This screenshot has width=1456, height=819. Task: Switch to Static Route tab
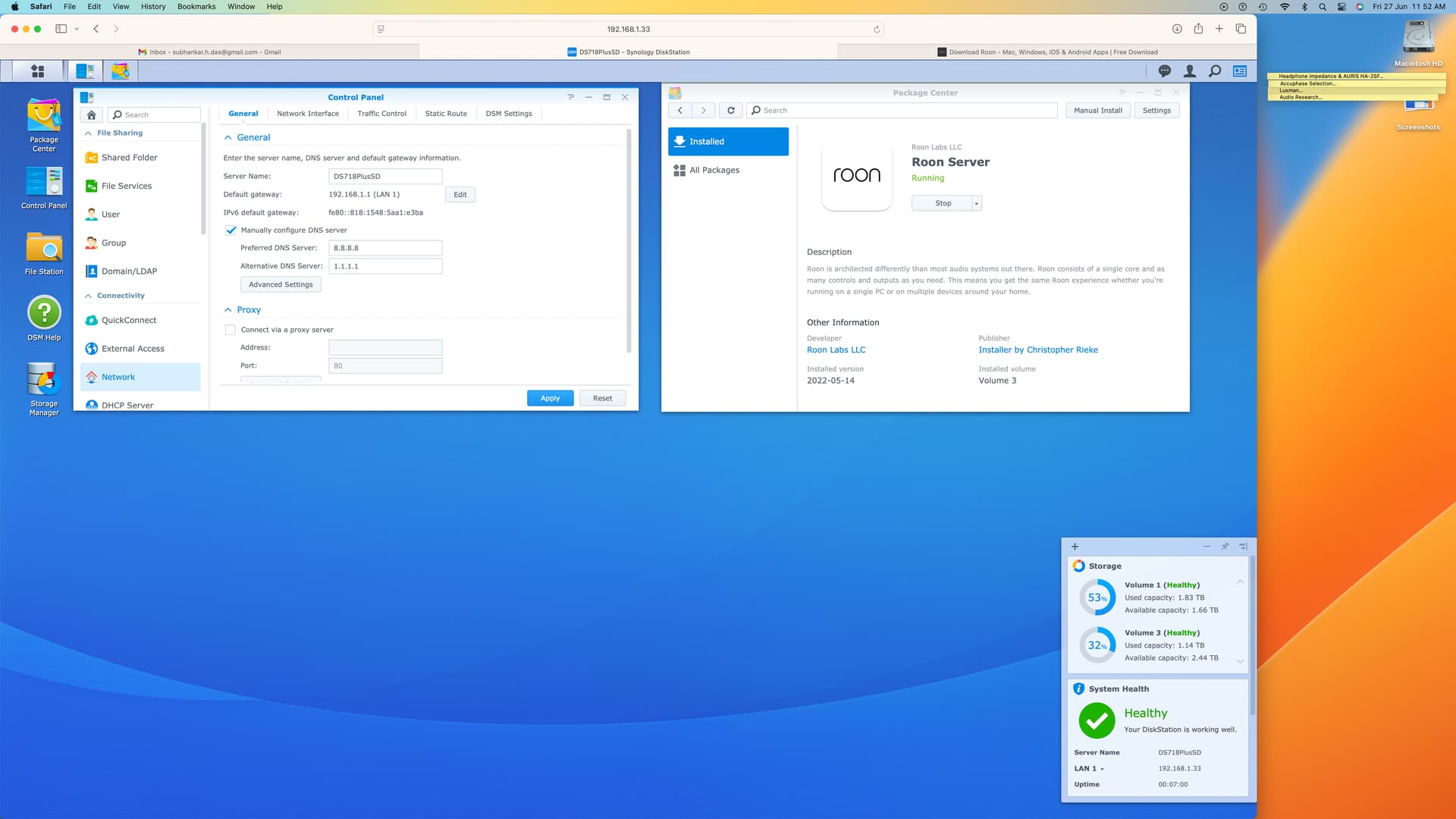446,114
